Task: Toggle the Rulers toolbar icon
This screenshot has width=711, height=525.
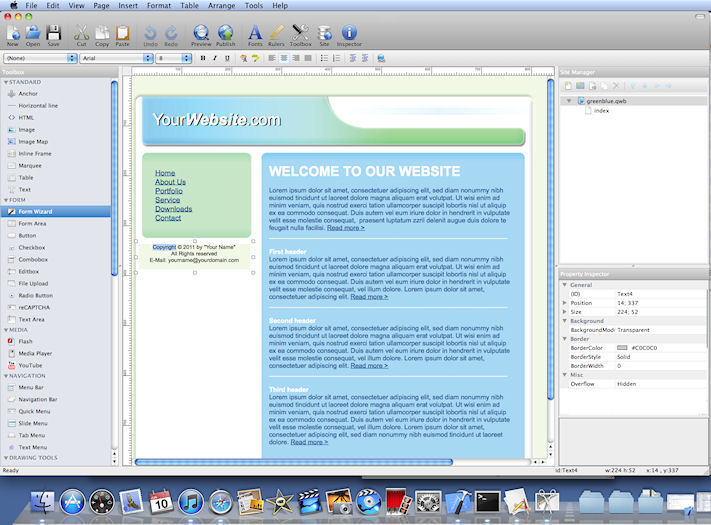Action: click(277, 35)
